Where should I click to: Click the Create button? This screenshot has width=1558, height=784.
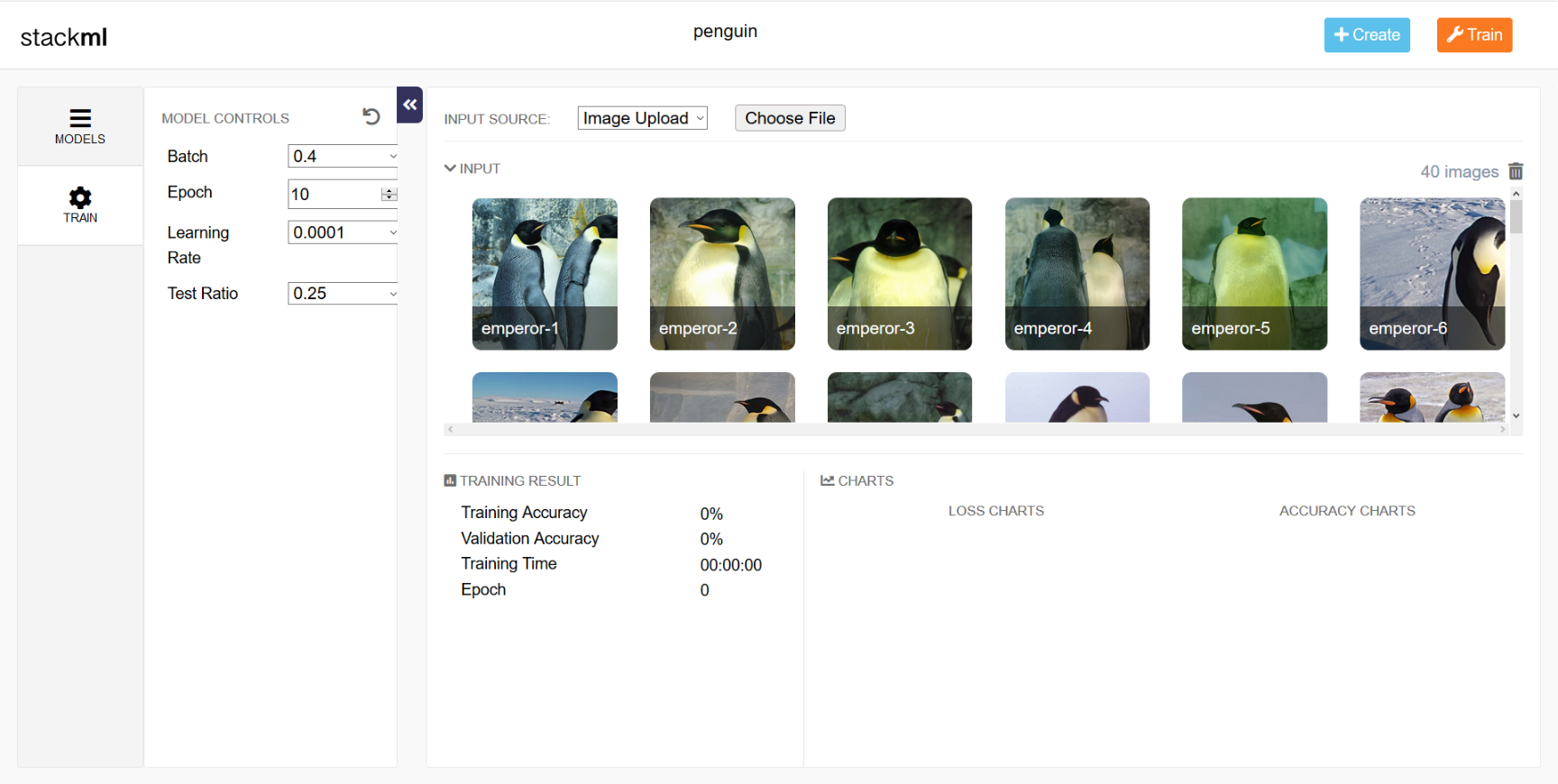[x=1367, y=35]
